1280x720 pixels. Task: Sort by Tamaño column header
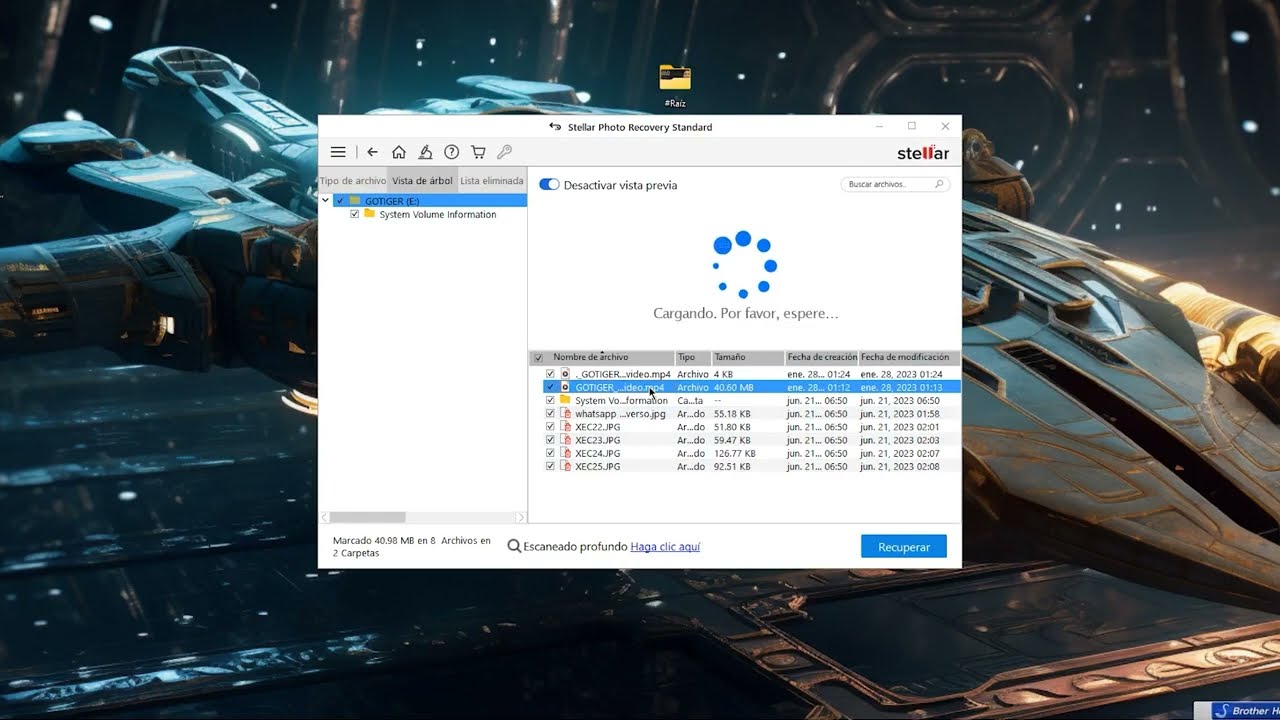(x=747, y=357)
